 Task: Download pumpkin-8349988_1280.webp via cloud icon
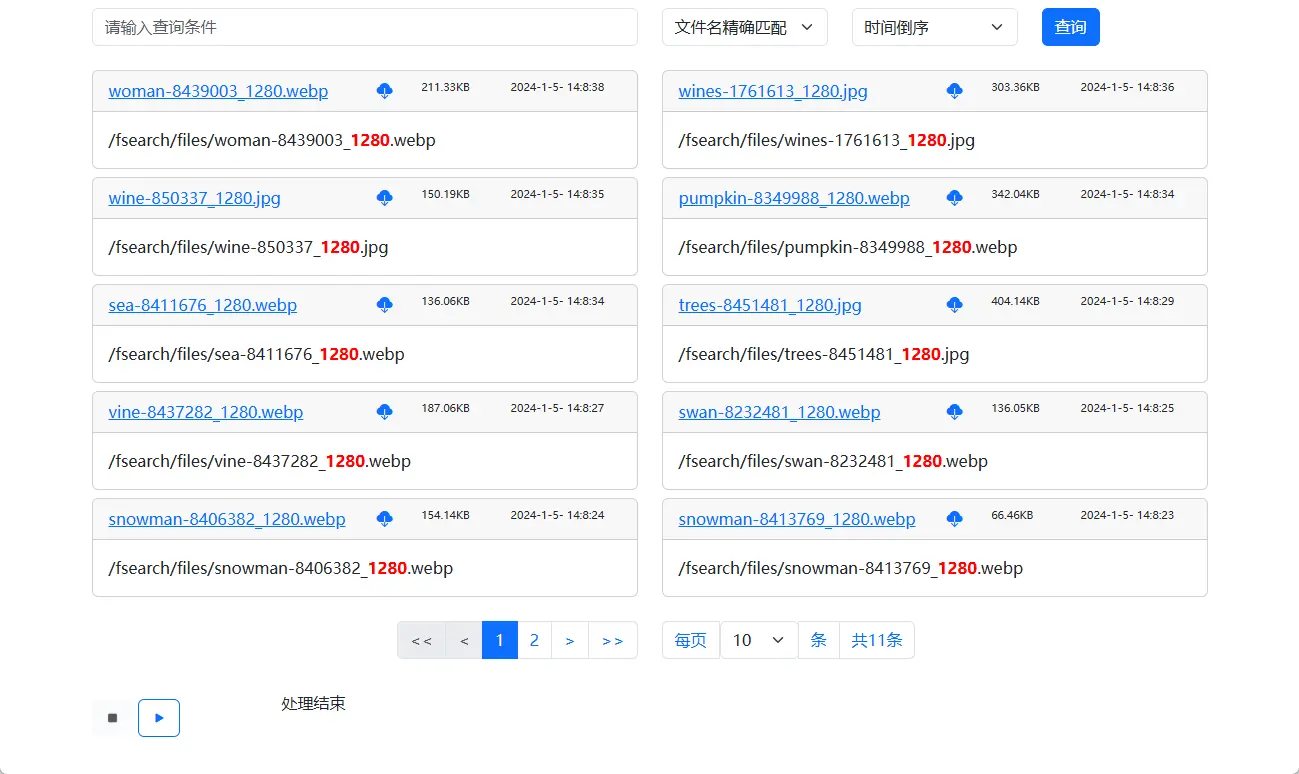click(x=954, y=198)
